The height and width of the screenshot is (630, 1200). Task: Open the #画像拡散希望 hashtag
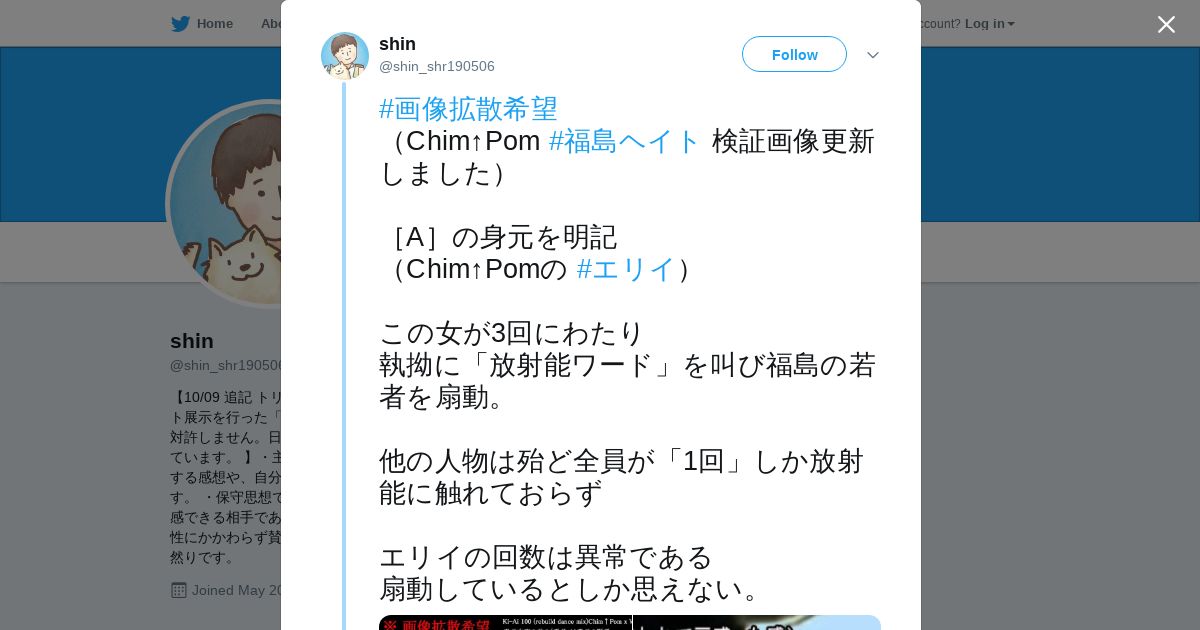(468, 109)
